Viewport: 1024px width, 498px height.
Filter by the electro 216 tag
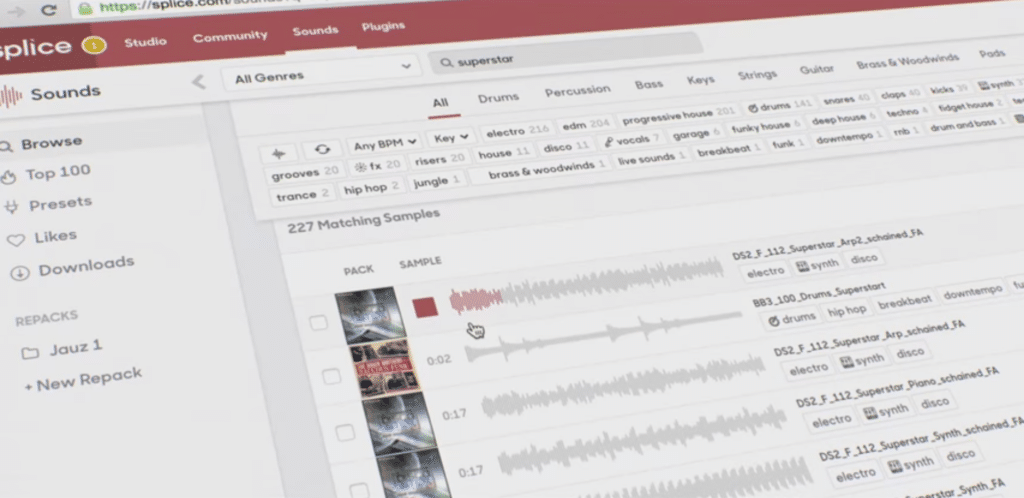tap(517, 131)
